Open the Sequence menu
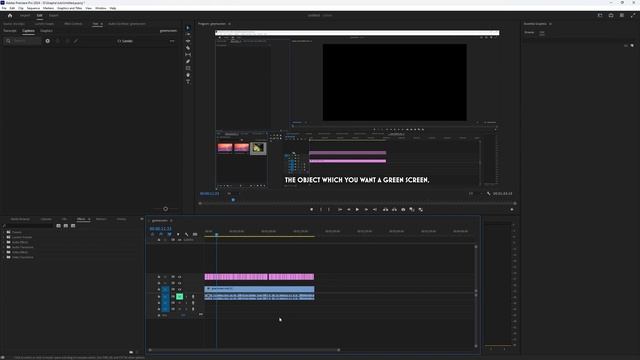The width and height of the screenshot is (640, 360). 33,8
